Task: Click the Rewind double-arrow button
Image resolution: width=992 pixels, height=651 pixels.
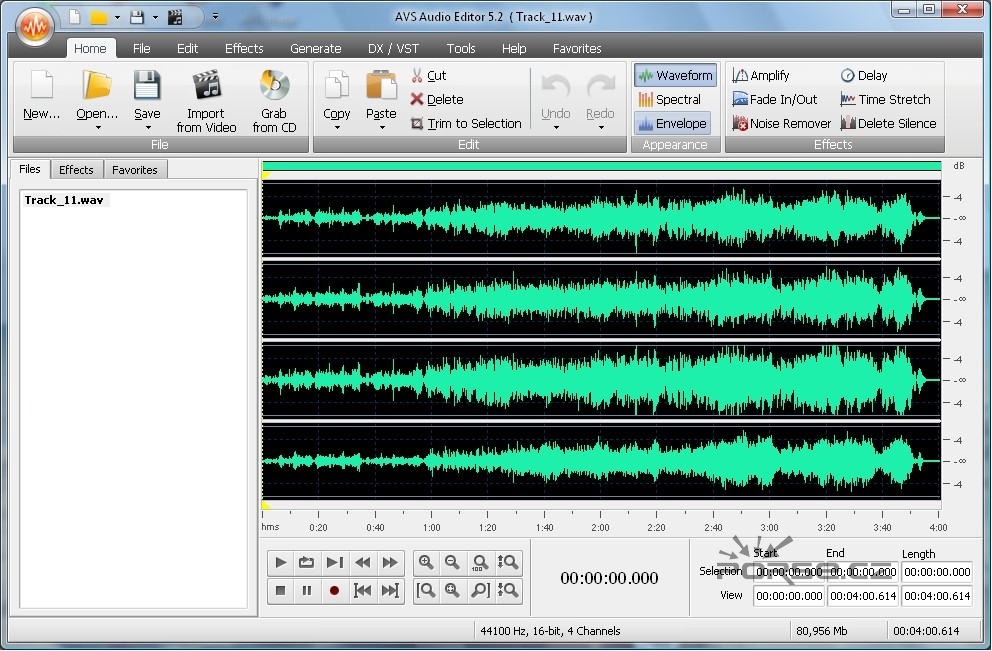Action: [363, 562]
